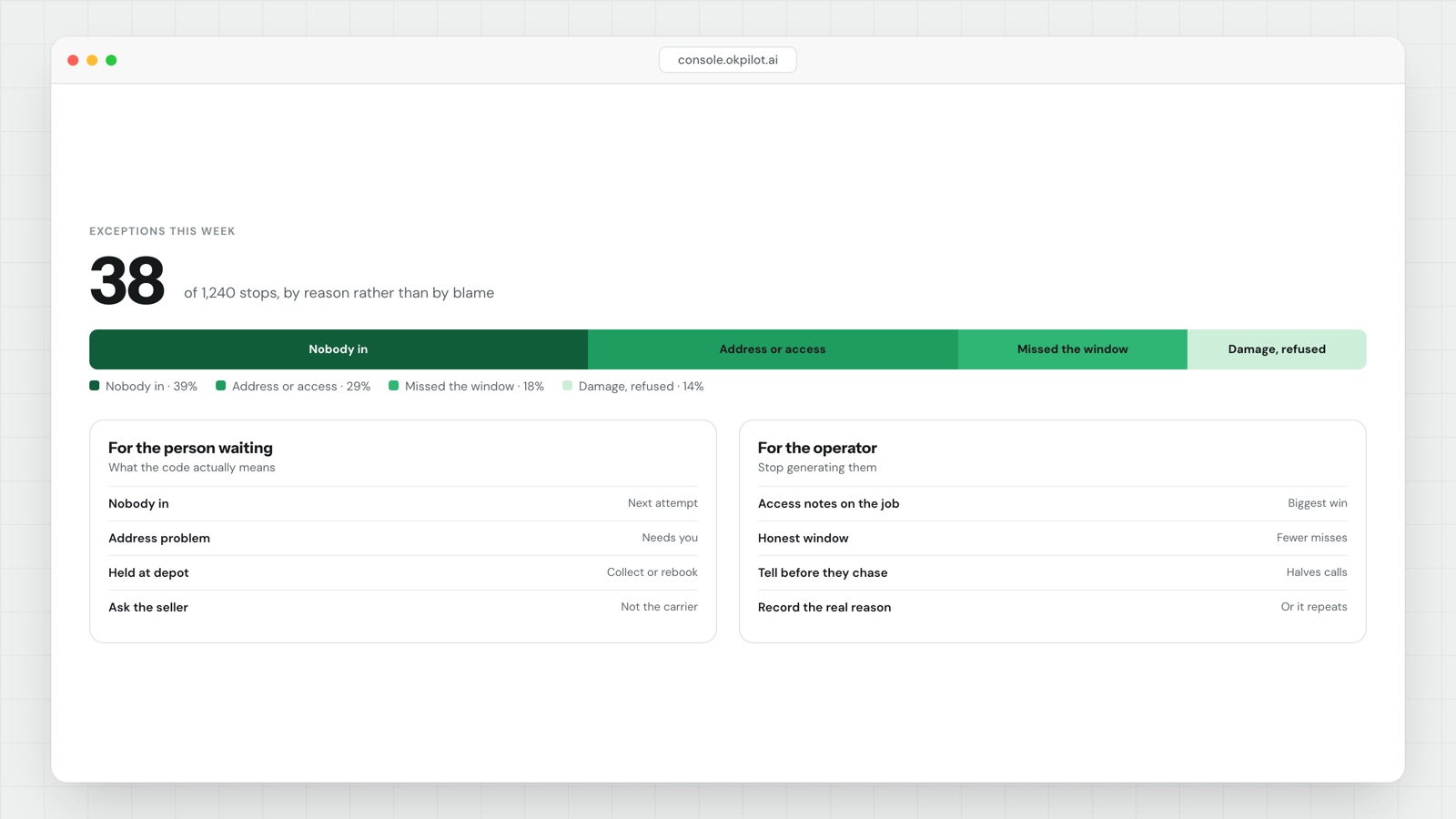
Task: Open the 'Record the real reason' row
Action: point(1053,607)
